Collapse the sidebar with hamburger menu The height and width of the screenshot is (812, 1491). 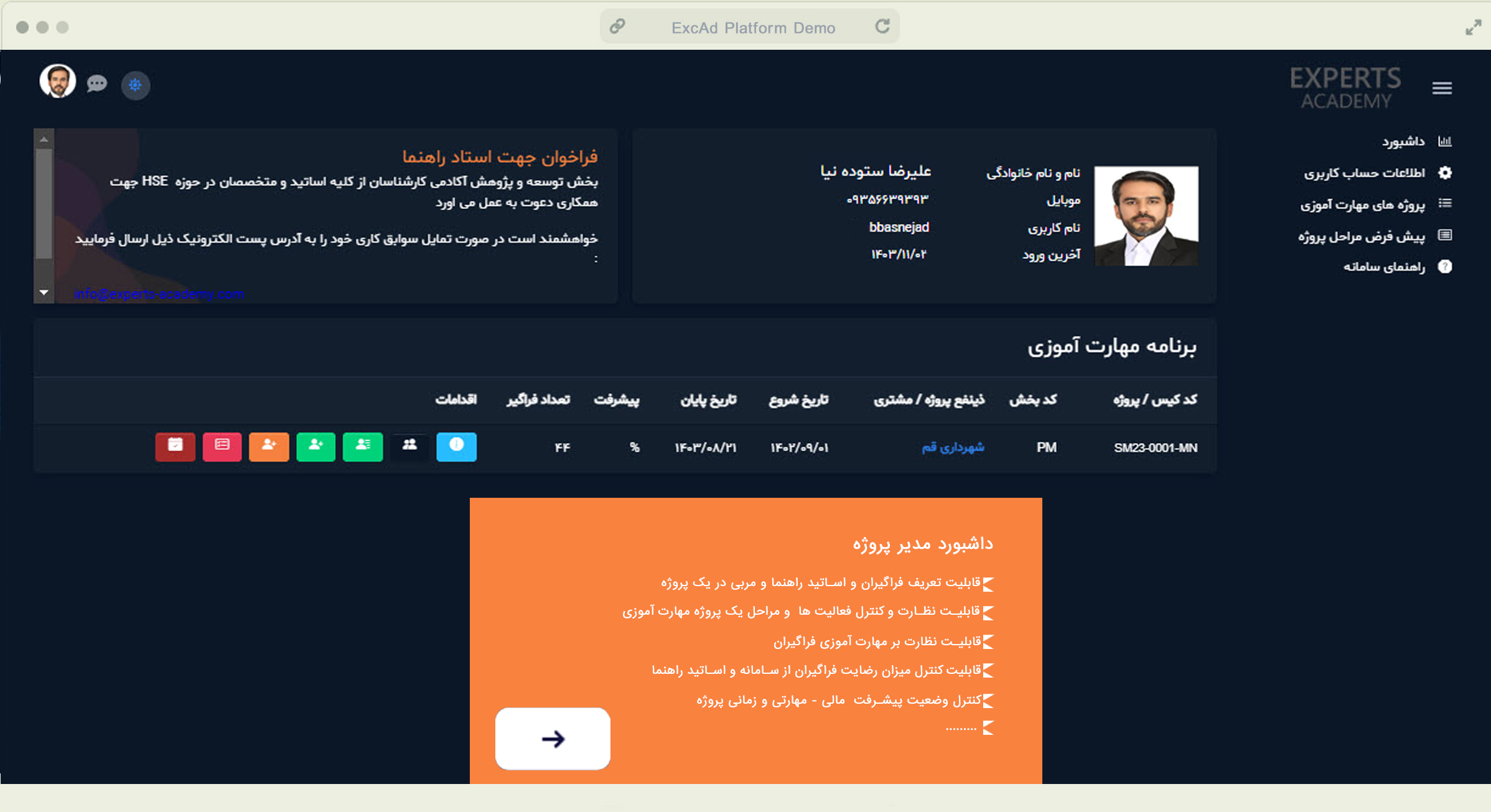tap(1442, 88)
